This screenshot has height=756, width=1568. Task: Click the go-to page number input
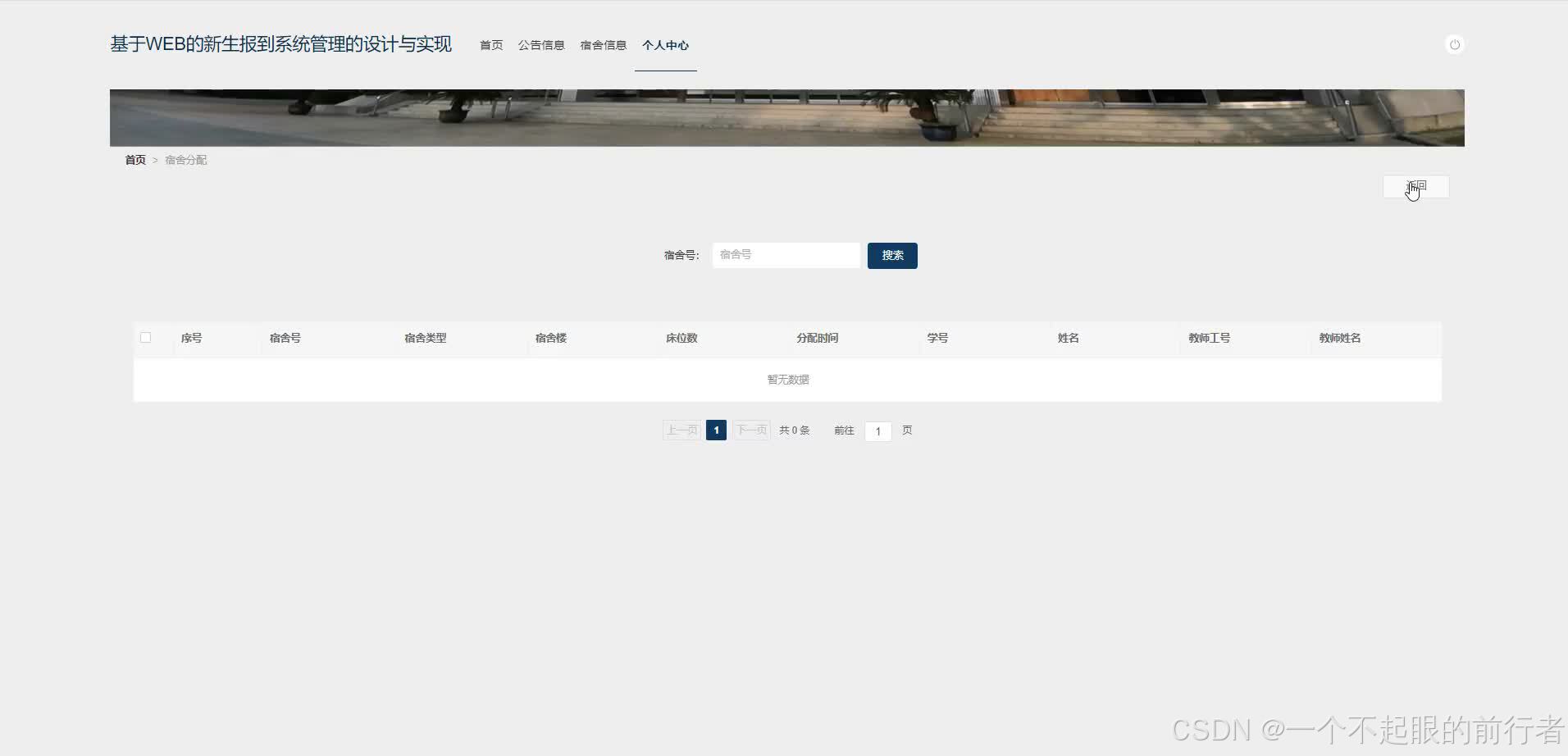[877, 430]
